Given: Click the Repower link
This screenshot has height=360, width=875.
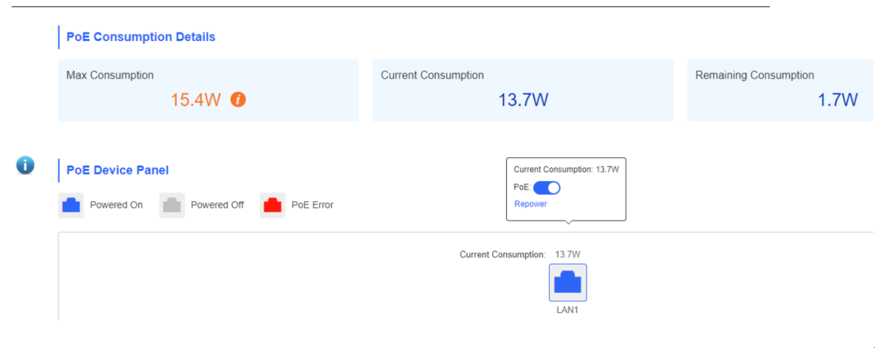Looking at the screenshot, I should click(x=530, y=204).
